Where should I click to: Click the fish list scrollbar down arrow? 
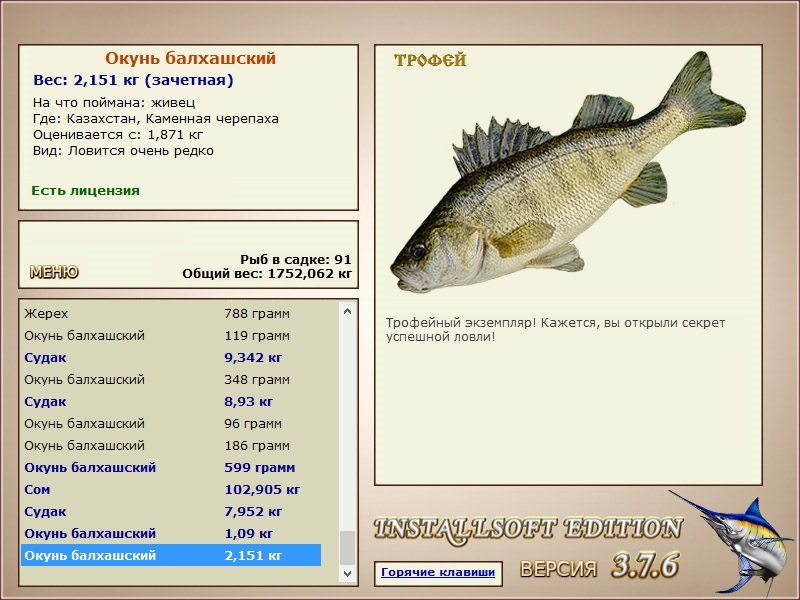tap(347, 573)
